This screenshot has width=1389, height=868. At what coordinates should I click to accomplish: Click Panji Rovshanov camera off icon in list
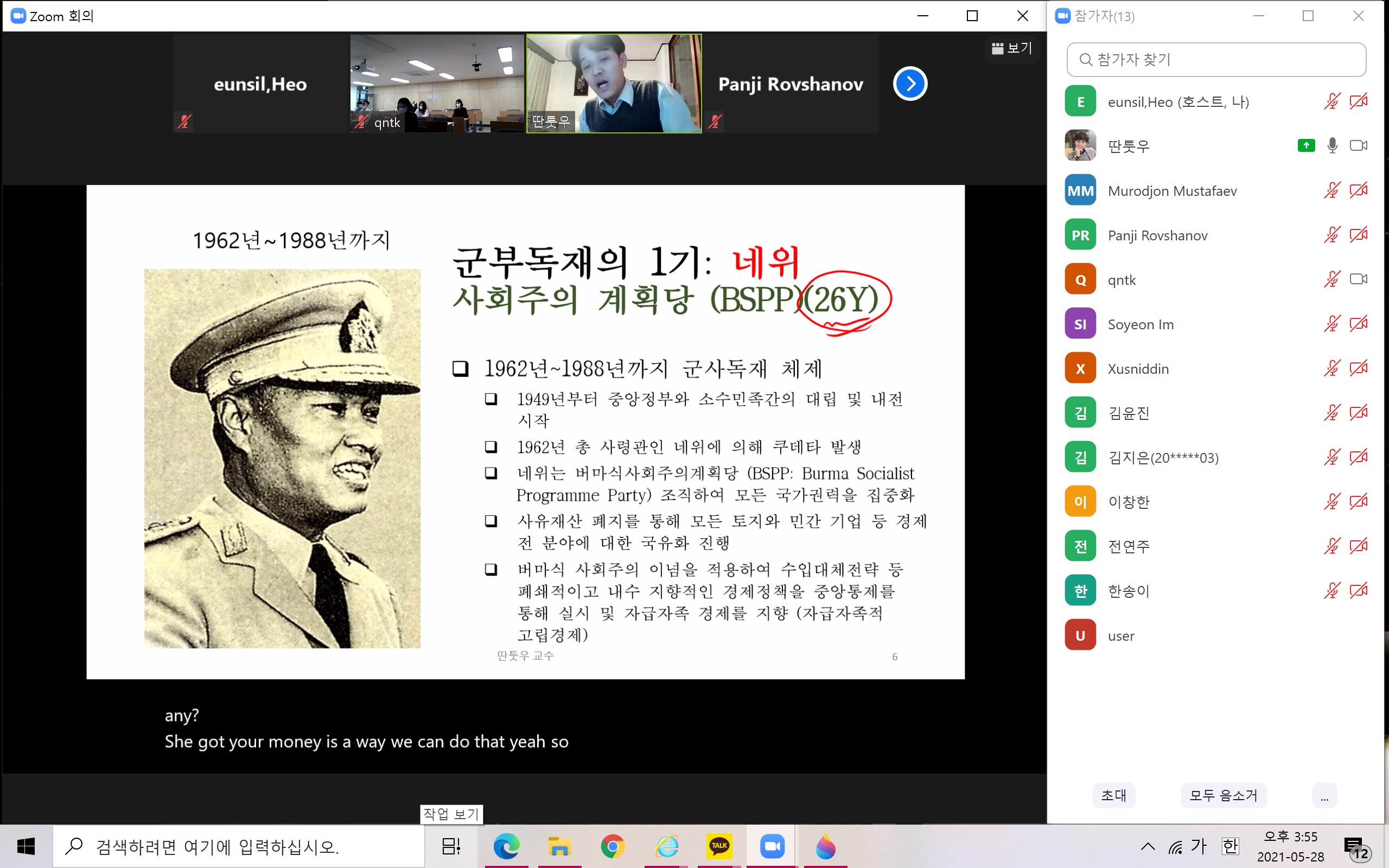(x=1358, y=235)
